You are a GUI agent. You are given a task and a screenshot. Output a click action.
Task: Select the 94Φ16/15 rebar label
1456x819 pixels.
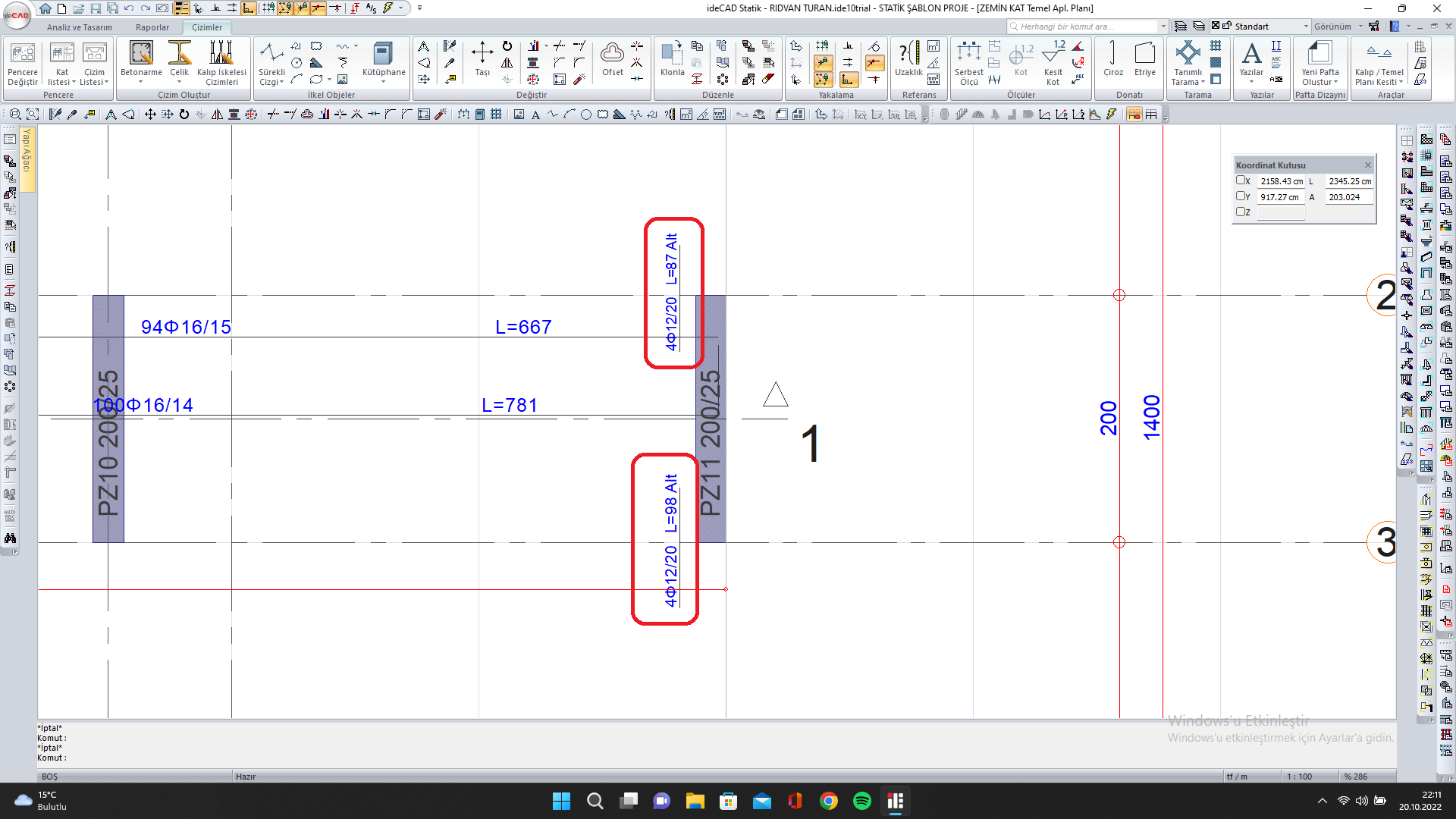point(186,327)
